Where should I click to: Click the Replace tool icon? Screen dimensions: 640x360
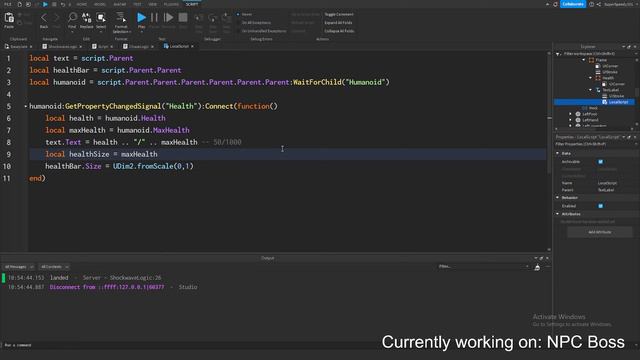click(x=87, y=17)
